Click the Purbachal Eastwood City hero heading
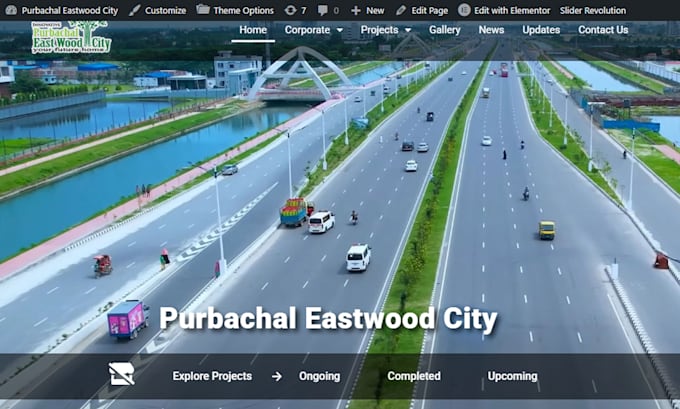This screenshot has width=680, height=409. tap(328, 319)
